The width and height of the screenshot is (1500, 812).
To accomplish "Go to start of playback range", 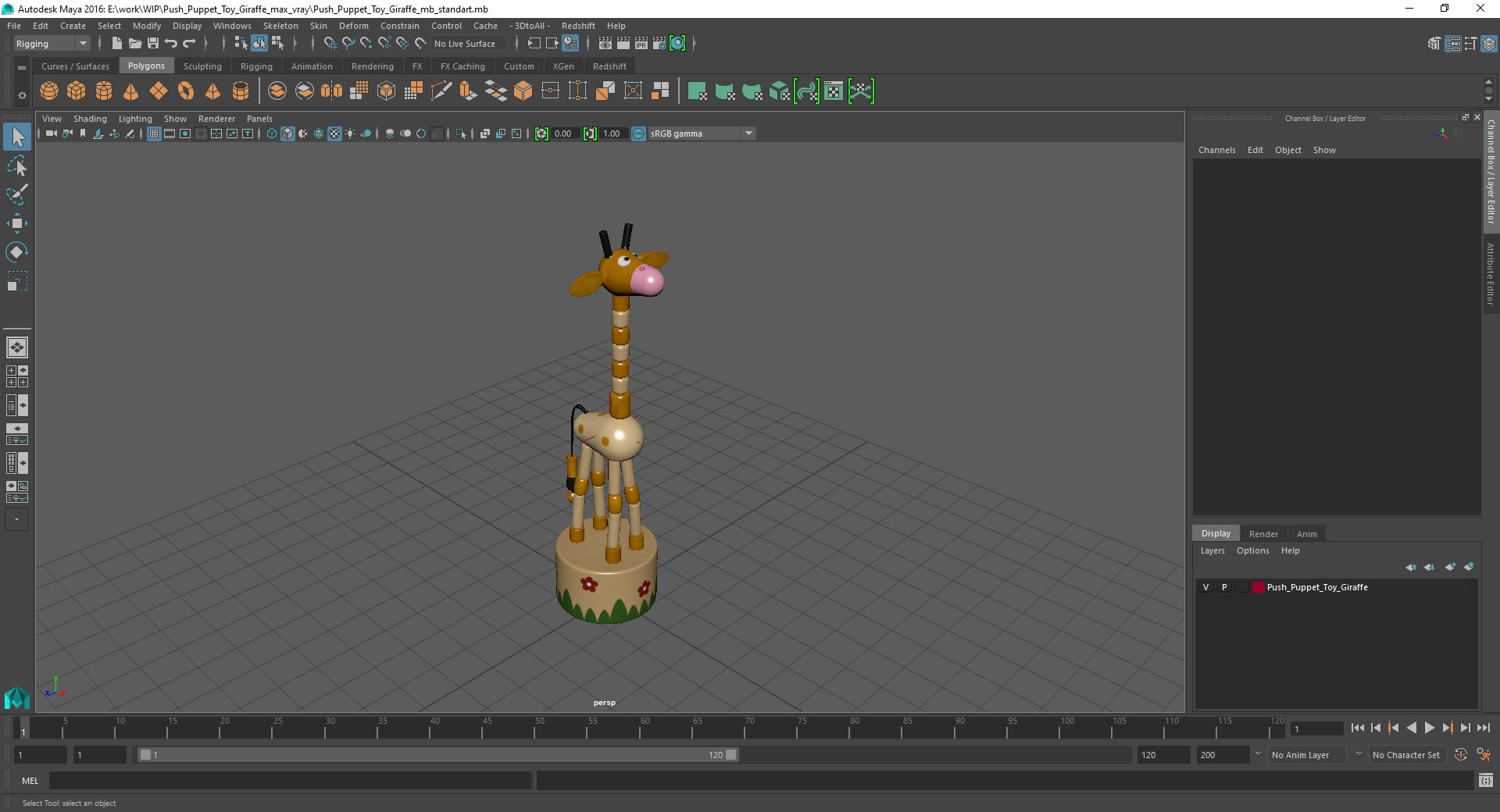I will click(1358, 728).
